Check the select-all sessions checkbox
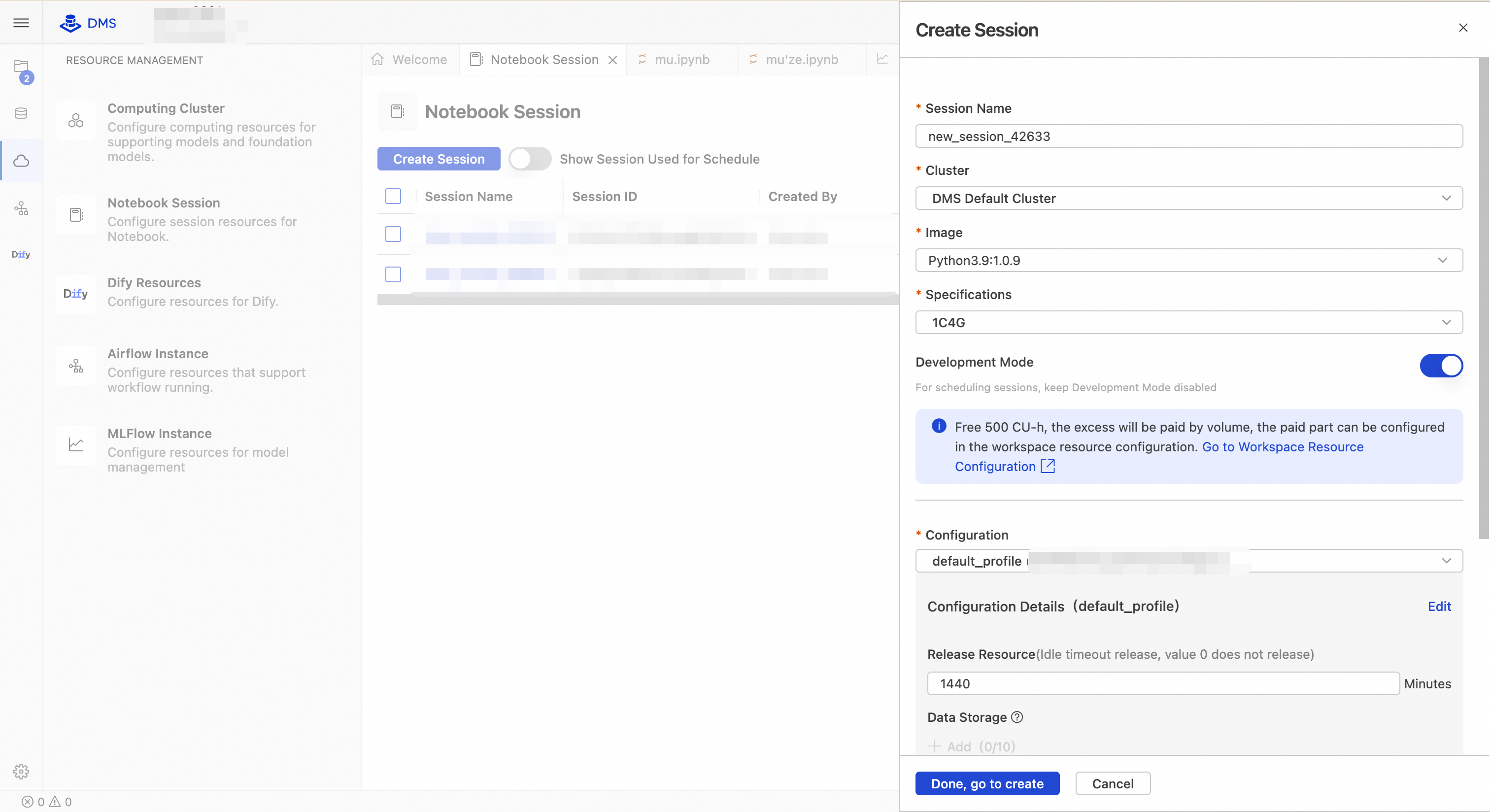The height and width of the screenshot is (812, 1490). pos(393,196)
